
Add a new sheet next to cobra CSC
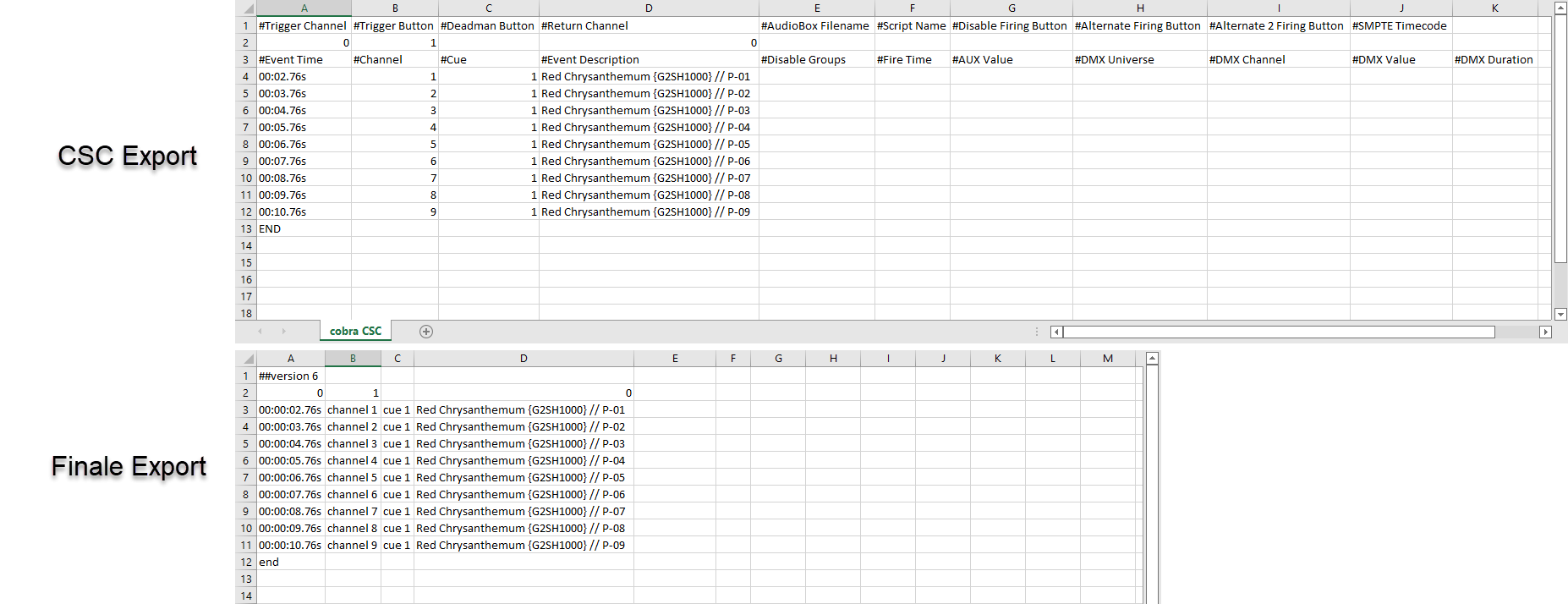pos(426,332)
